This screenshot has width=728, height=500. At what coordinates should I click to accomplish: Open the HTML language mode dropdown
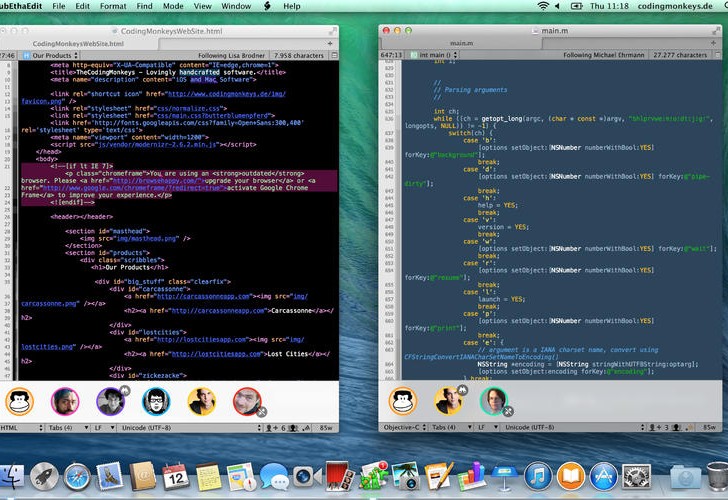(21, 427)
